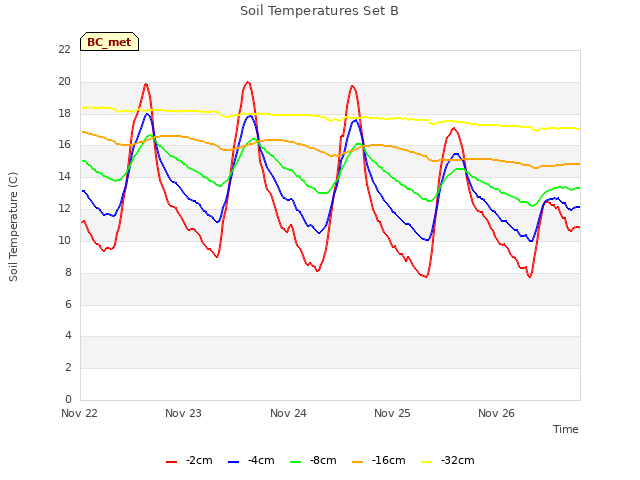Screen dimensions: 640x480
Task: Toggle the -16cm legend entry
Action: 378,460
